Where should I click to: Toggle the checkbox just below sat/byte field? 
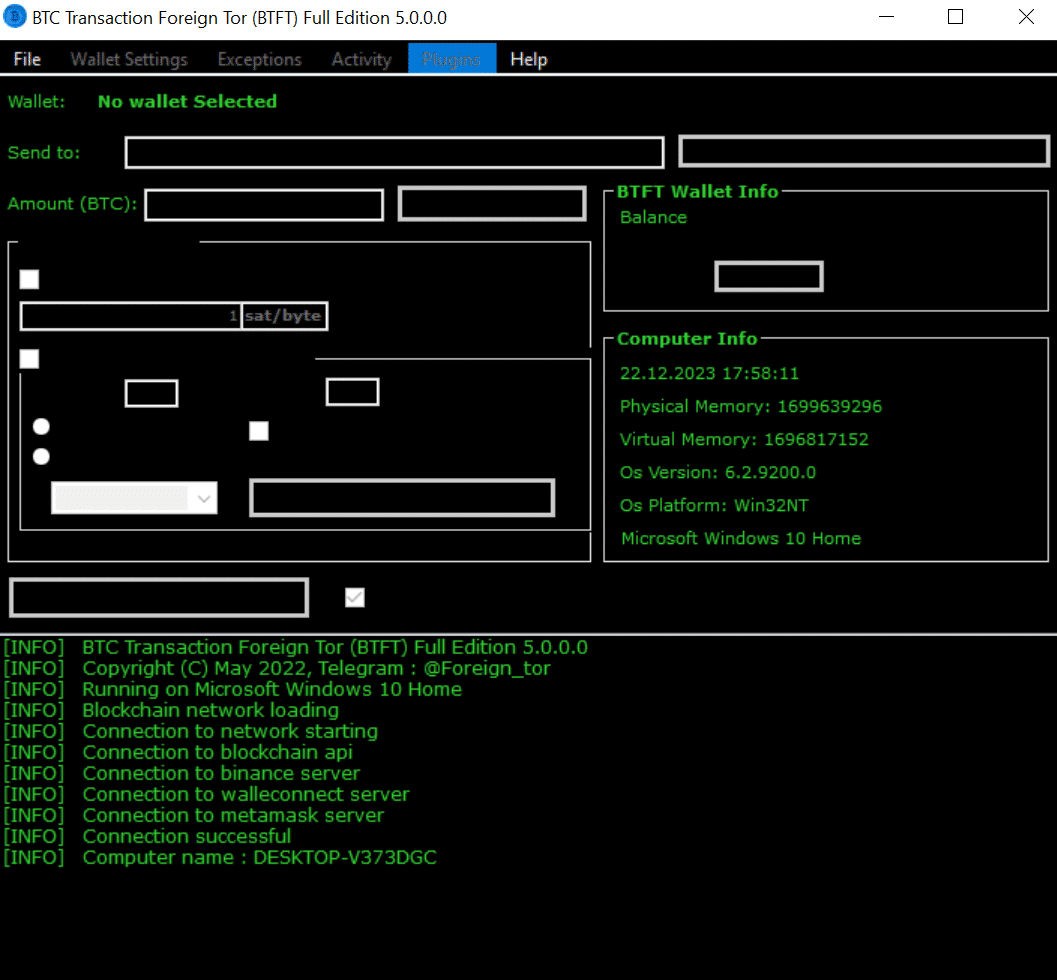coord(29,359)
